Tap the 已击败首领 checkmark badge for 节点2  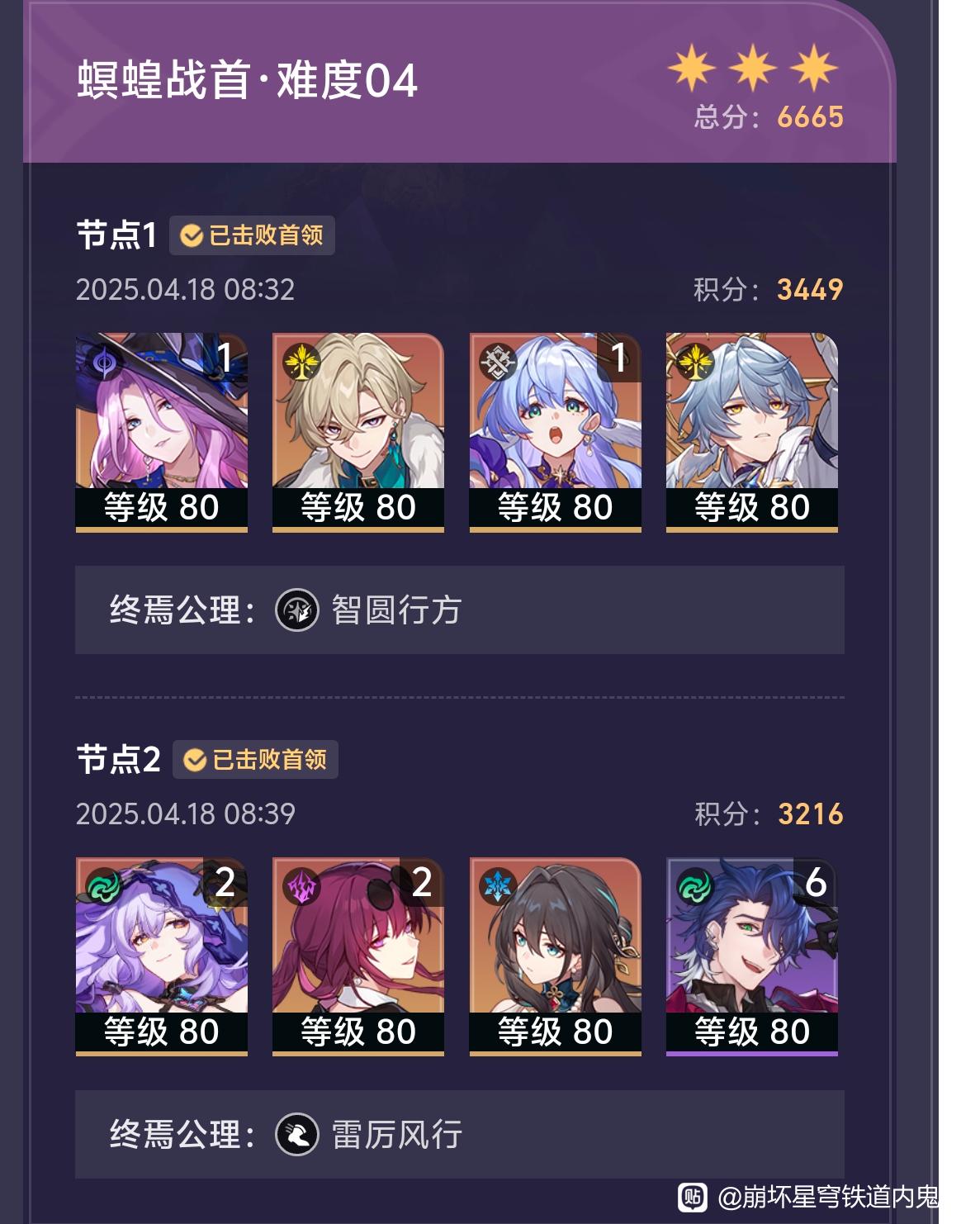(x=255, y=759)
